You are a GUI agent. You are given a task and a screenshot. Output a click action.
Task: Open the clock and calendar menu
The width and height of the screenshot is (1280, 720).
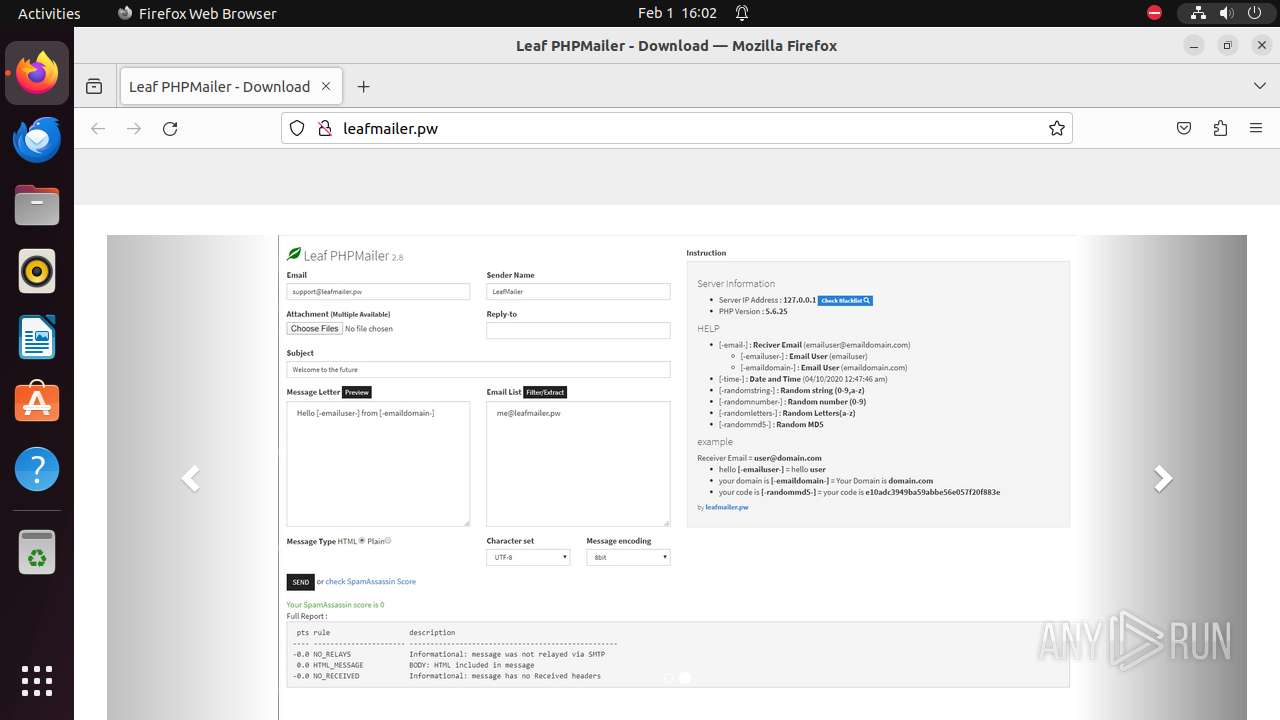[677, 13]
